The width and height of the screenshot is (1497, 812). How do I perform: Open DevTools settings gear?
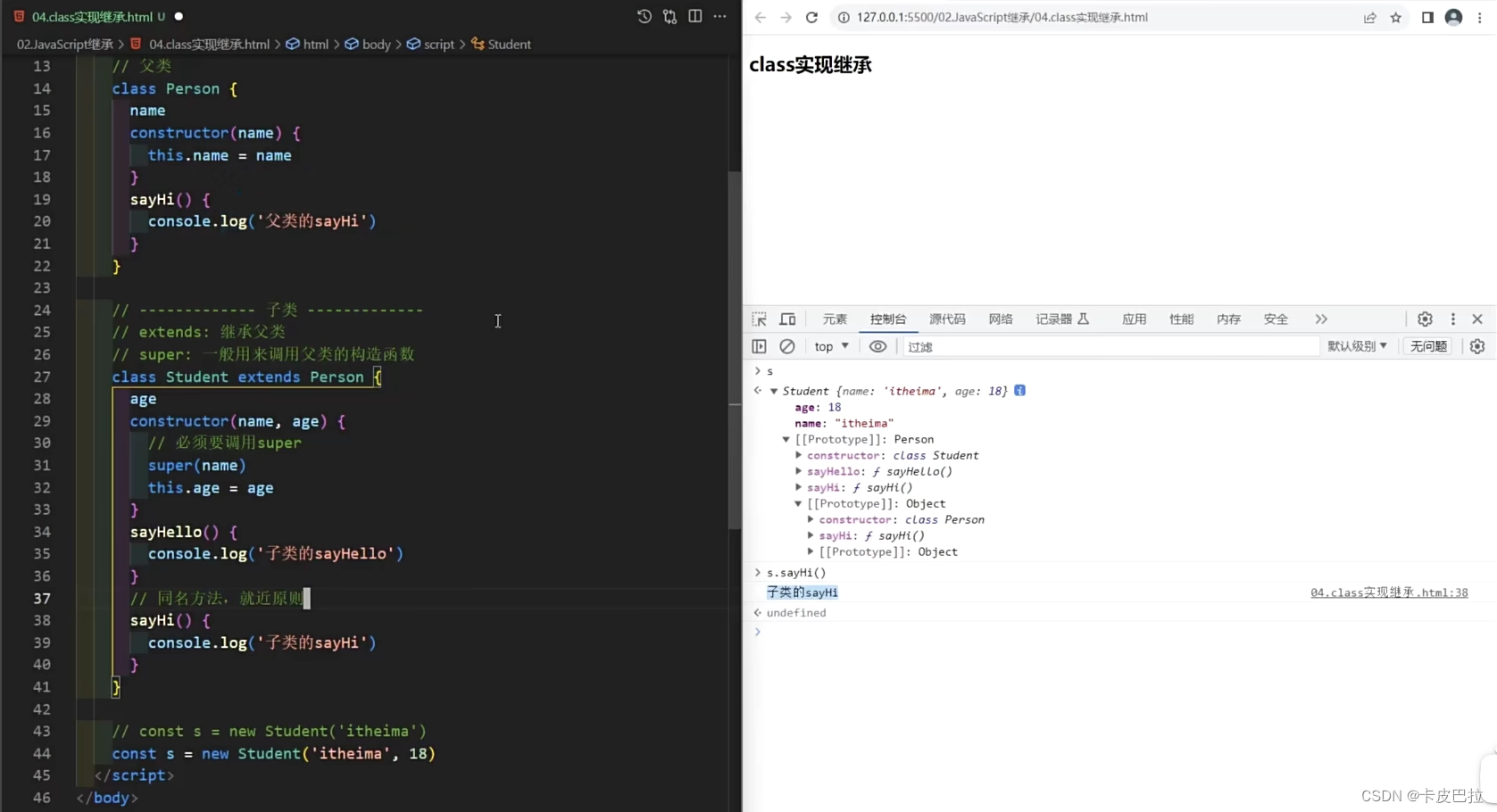(1425, 319)
